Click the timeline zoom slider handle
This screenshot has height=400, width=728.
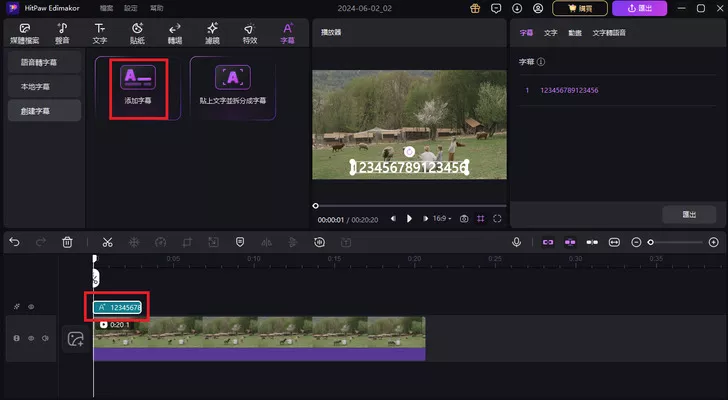[650, 242]
